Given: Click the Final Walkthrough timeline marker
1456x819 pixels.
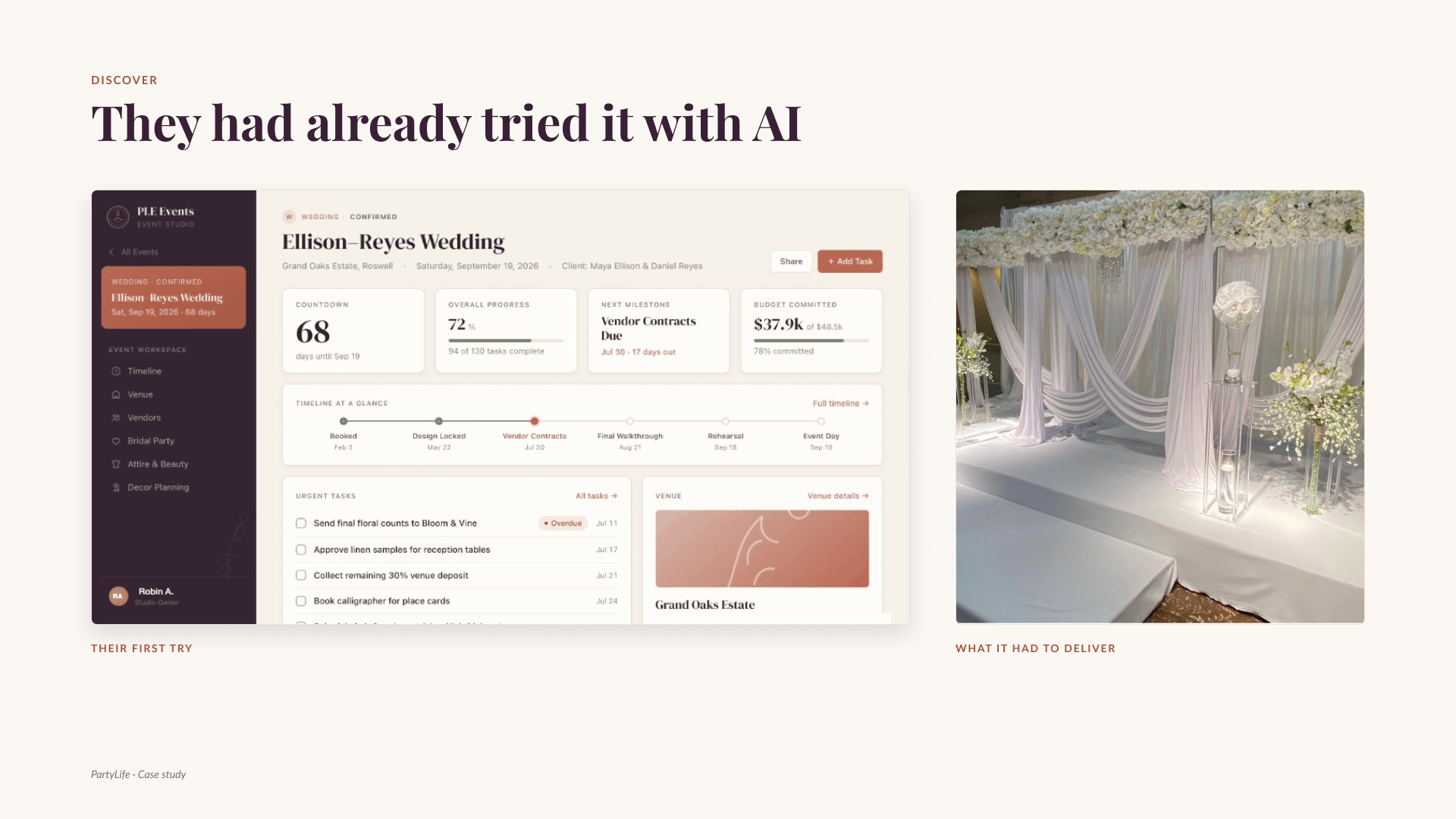Looking at the screenshot, I should pos(630,421).
